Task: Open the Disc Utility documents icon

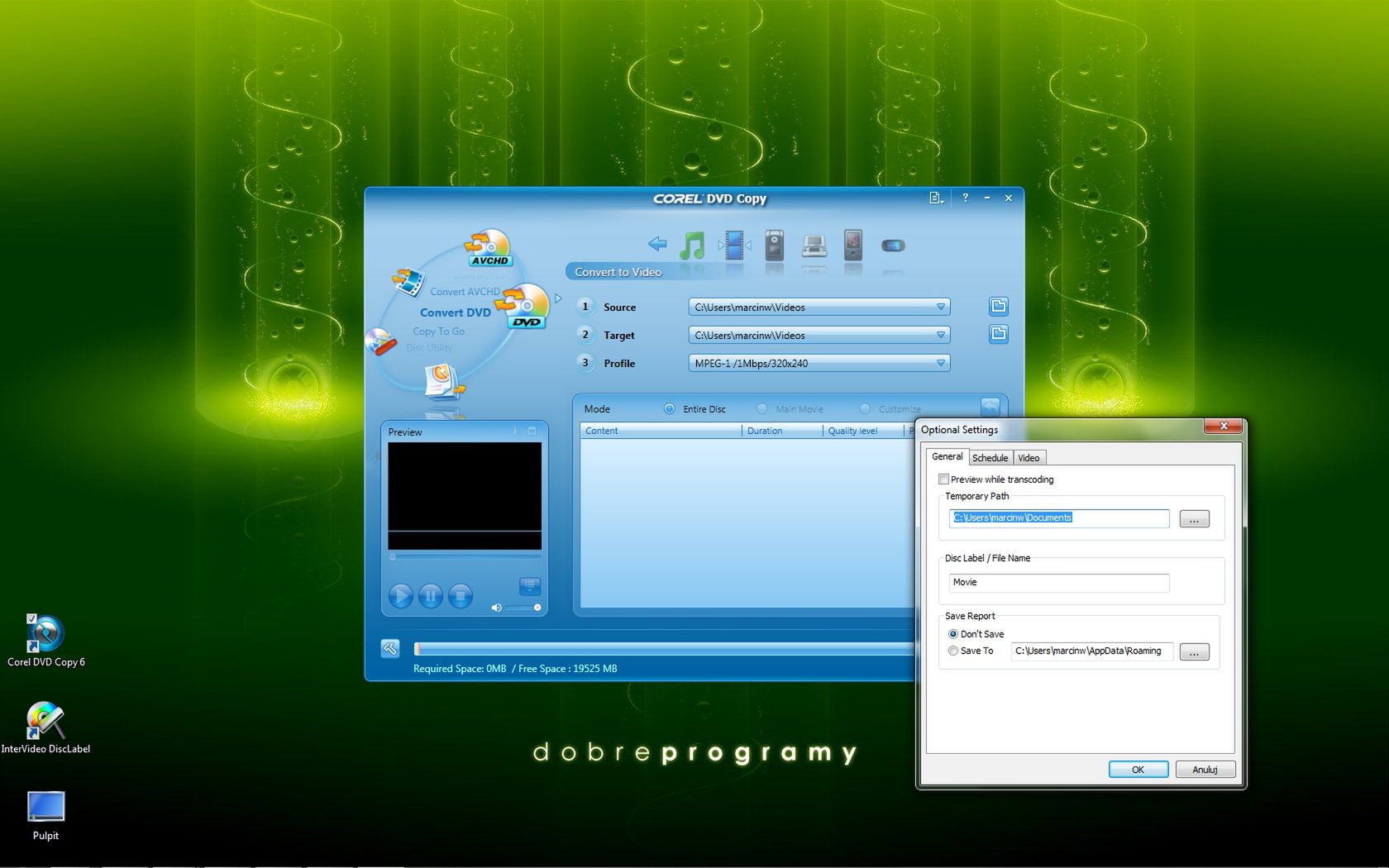Action: [444, 382]
